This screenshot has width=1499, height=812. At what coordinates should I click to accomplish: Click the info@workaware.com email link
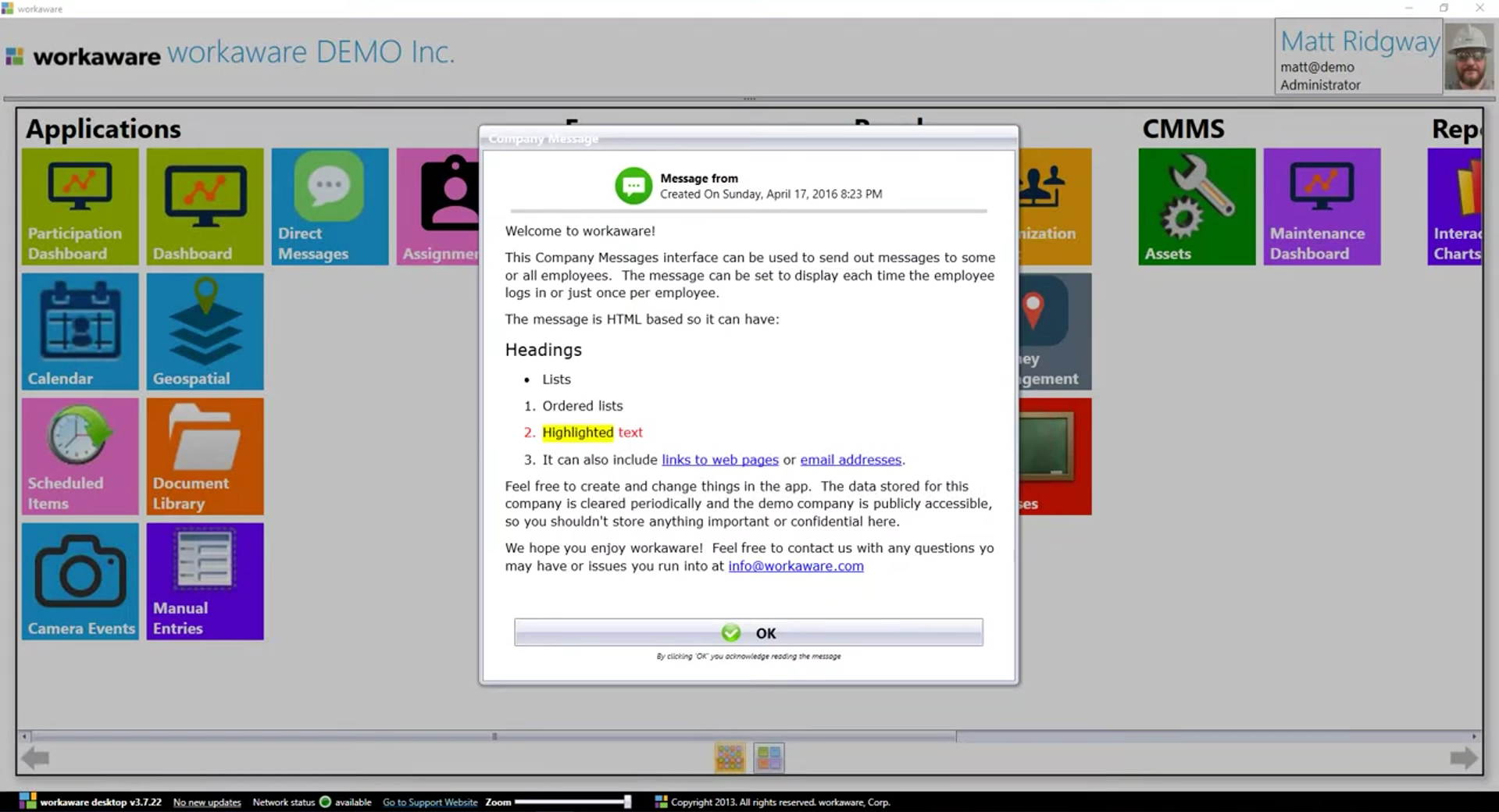796,566
